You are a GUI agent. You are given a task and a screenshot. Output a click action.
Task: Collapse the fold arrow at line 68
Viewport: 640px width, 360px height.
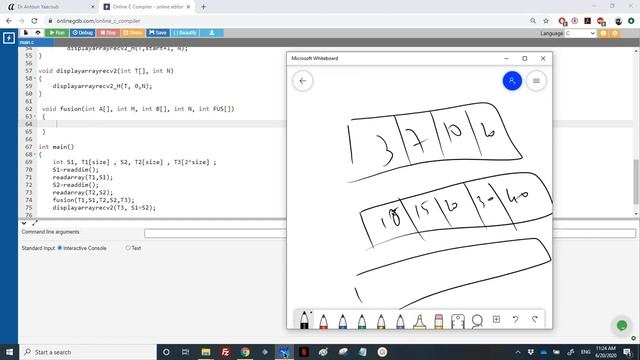tap(35, 154)
